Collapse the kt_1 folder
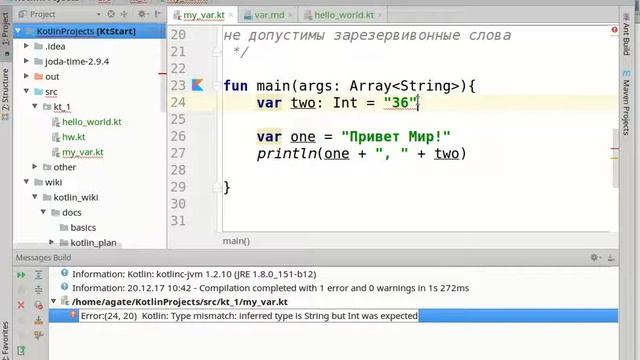Viewport: 640px width, 360px height. pos(35,106)
